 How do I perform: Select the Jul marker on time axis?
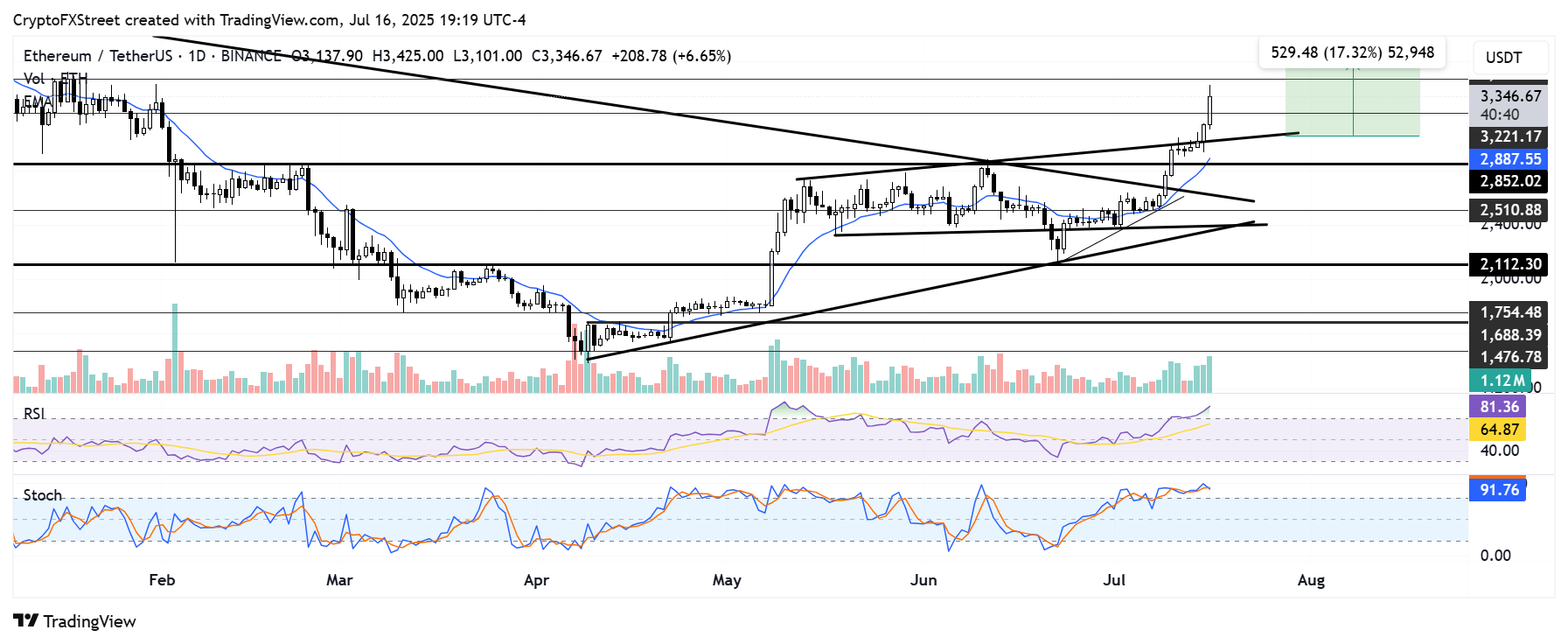click(1113, 580)
